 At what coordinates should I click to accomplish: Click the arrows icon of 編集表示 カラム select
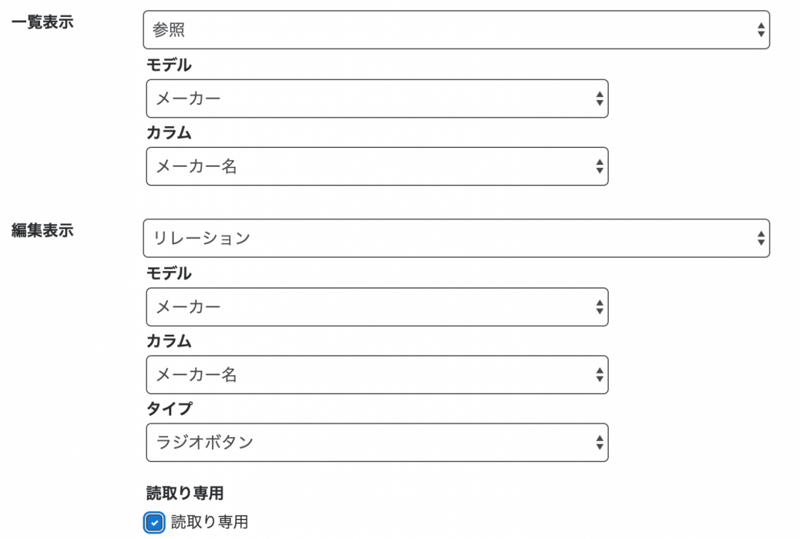[599, 374]
